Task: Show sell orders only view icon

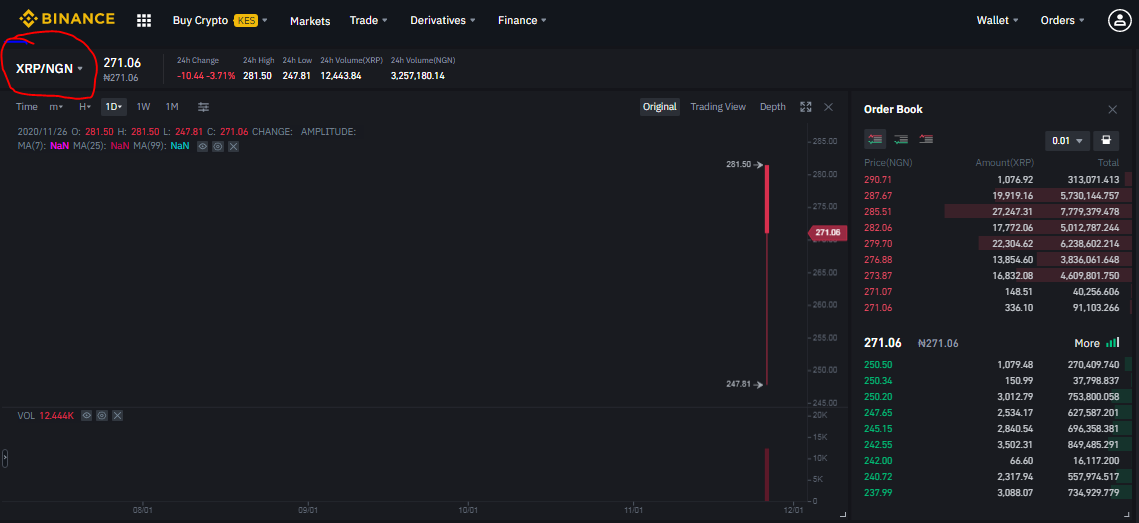Action: coord(926,139)
